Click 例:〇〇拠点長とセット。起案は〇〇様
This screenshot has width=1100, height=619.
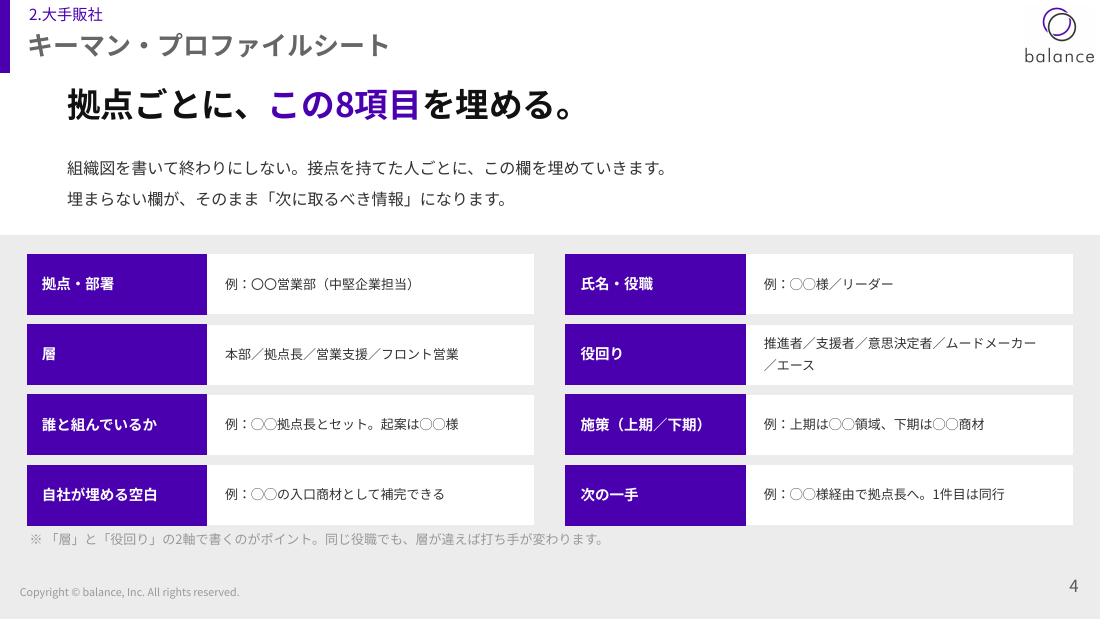click(342, 425)
